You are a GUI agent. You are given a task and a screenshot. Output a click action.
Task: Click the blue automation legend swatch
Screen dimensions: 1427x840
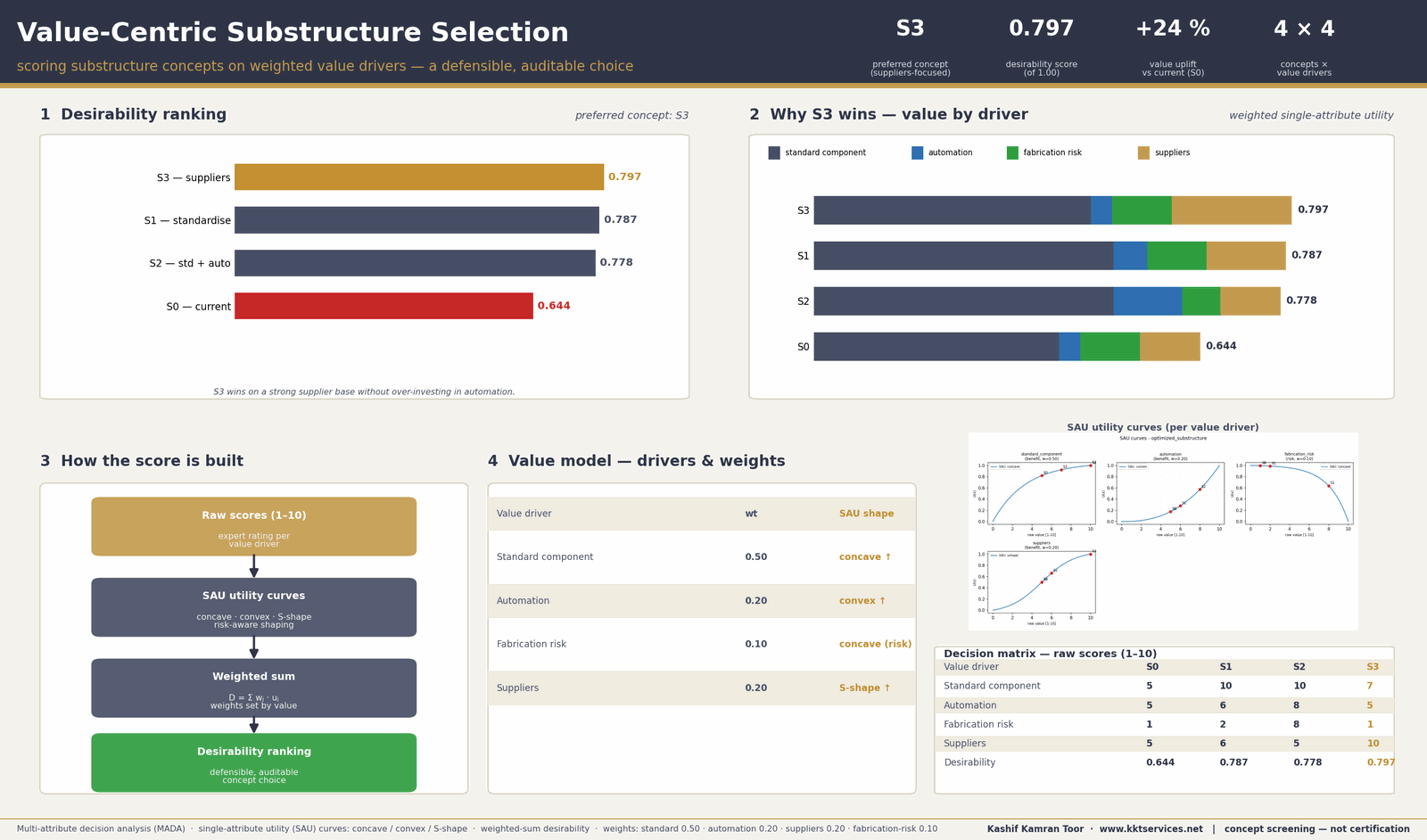(917, 152)
